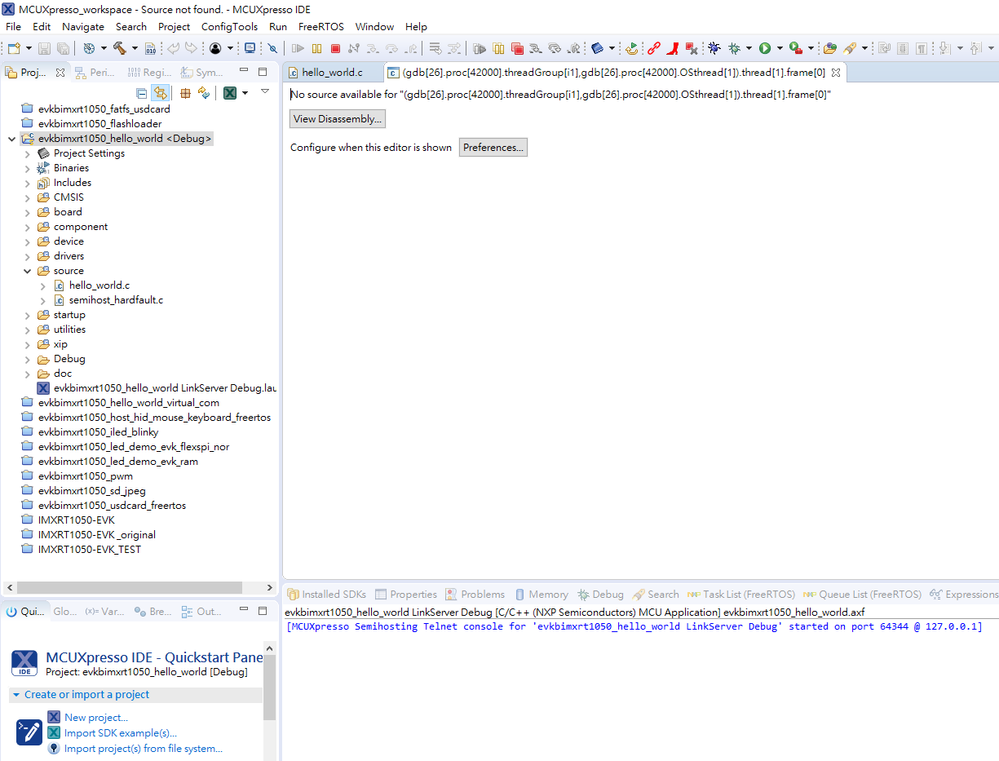The image size is (999, 761).
Task: Click the red Terminate debug icon
Action: 335,48
